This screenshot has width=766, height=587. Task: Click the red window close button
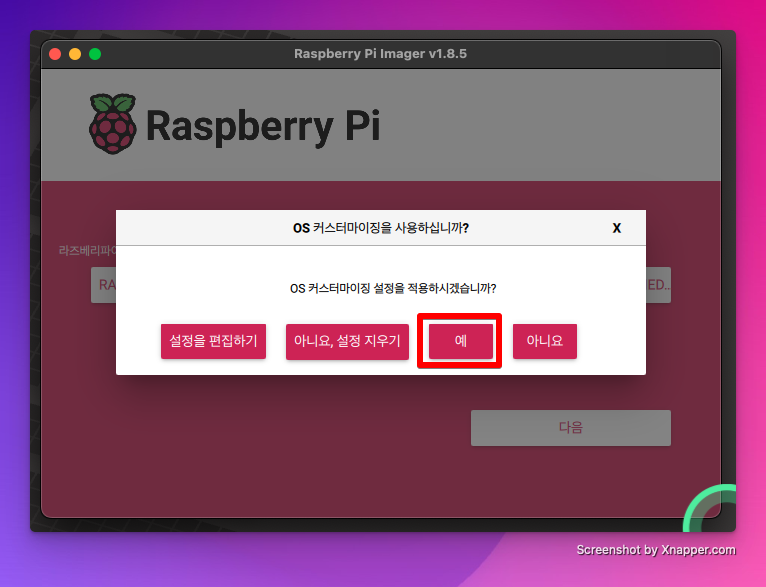click(55, 54)
